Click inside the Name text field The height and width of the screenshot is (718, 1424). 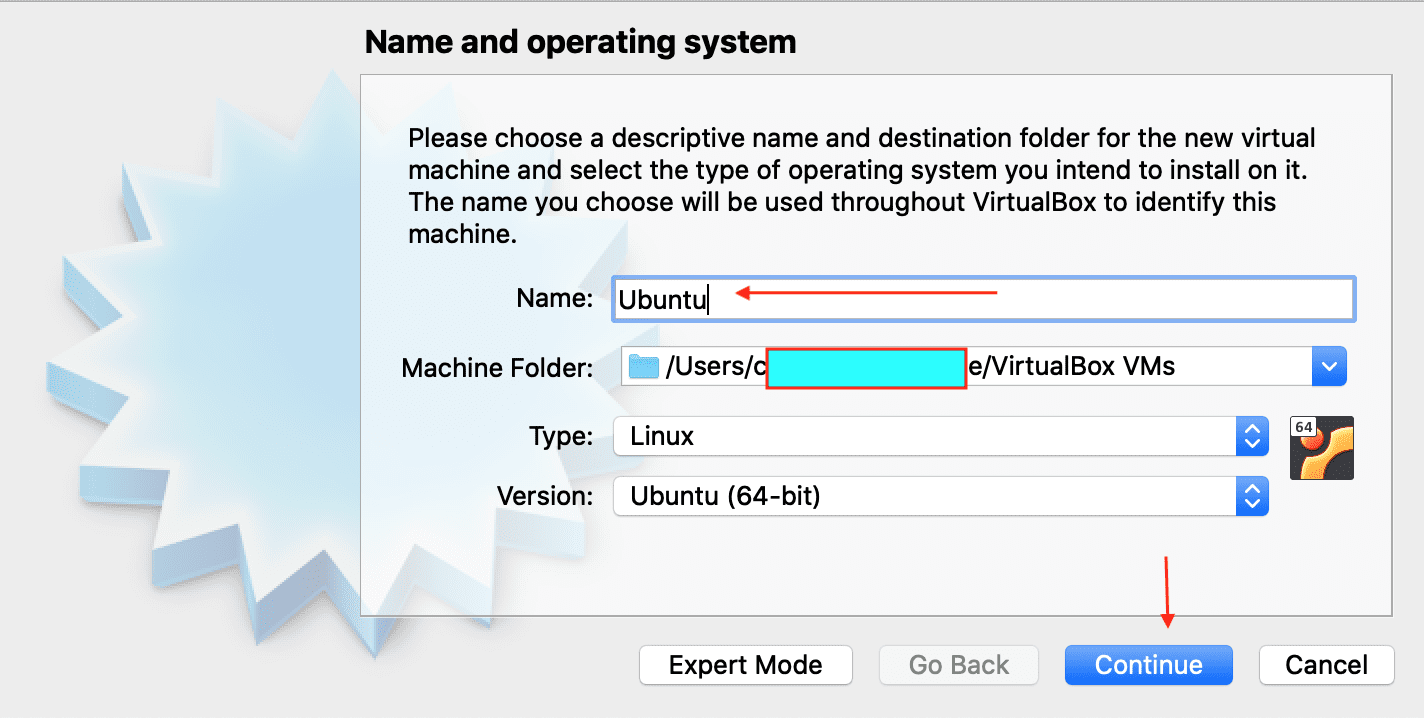[1000, 300]
